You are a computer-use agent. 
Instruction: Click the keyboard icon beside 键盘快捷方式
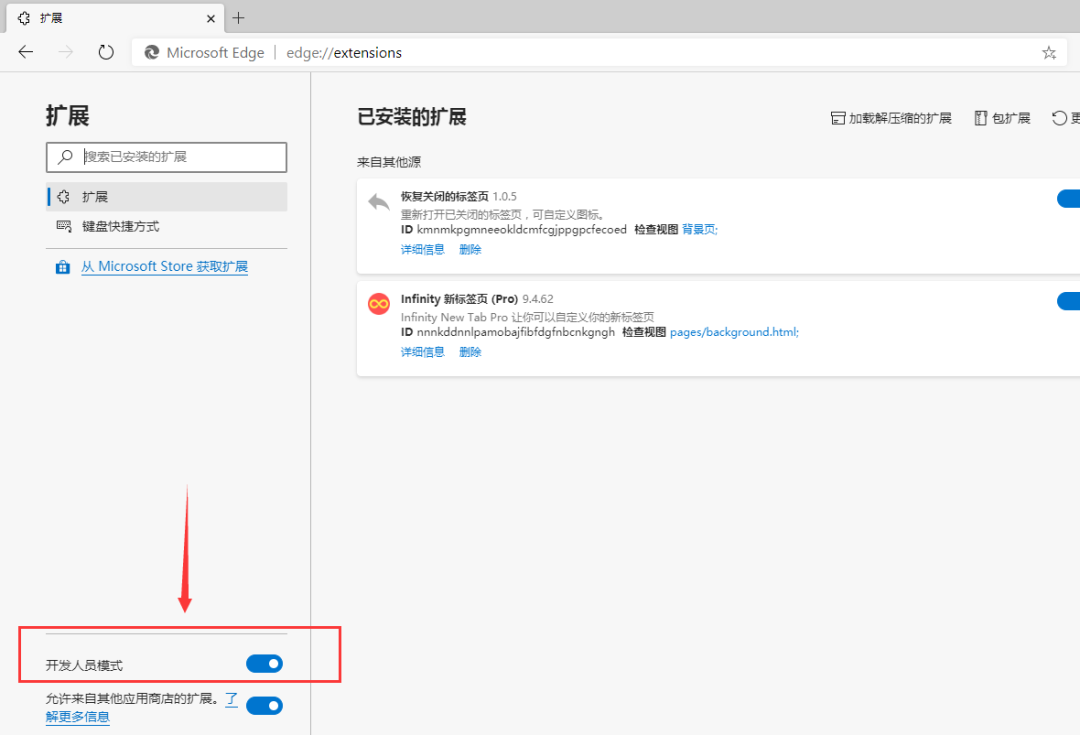tap(63, 226)
